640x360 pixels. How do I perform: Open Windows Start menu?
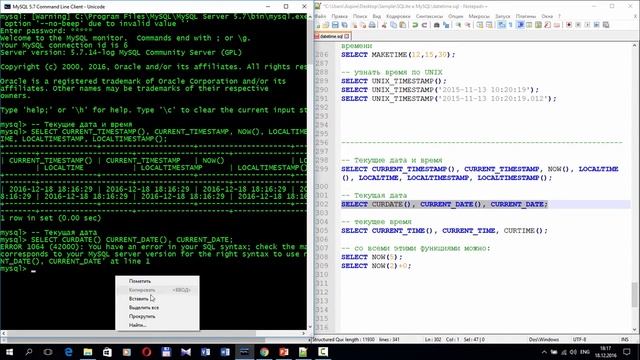pyautogui.click(x=9, y=352)
